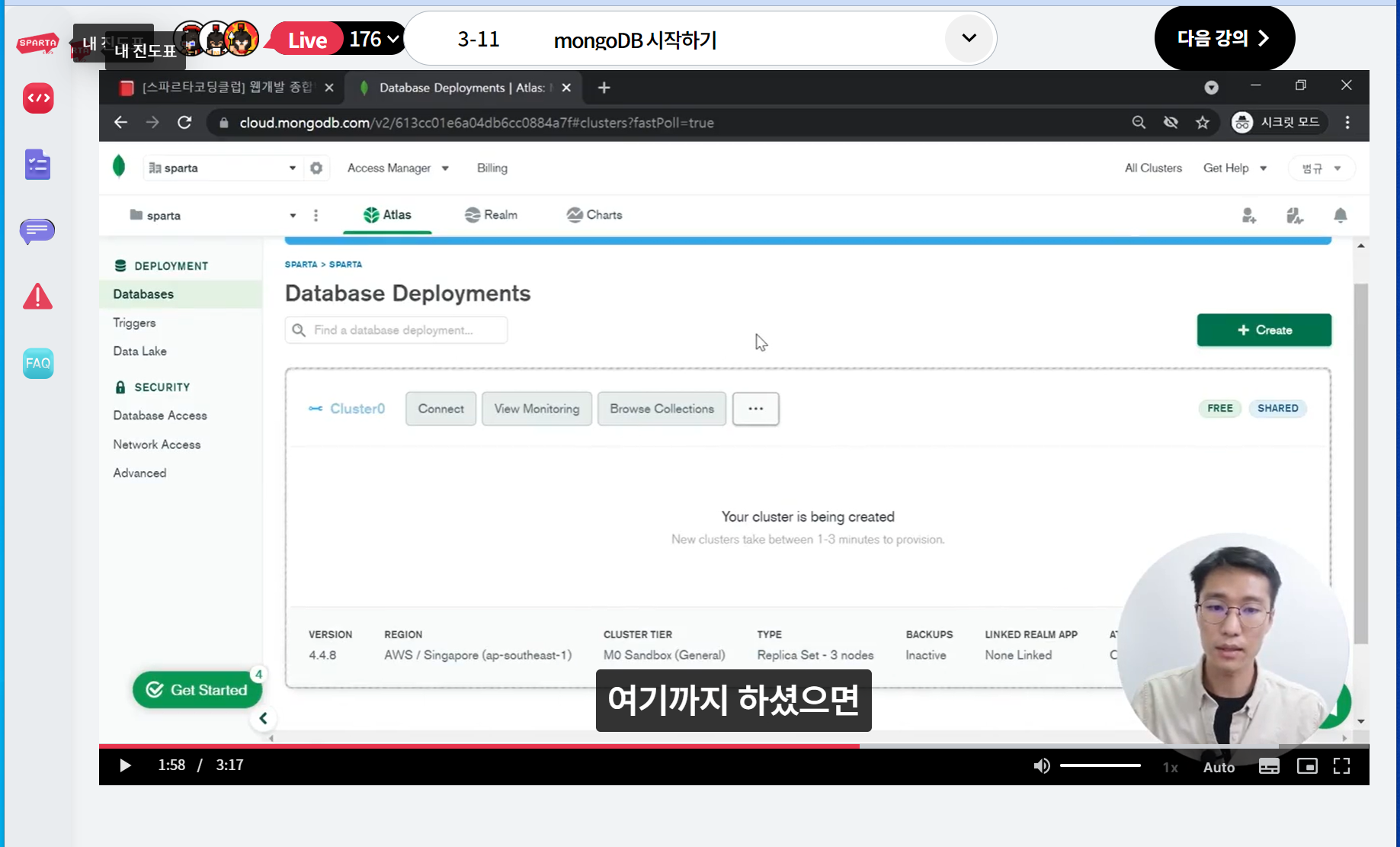Expand the Live viewers count dropdown

click(x=393, y=39)
